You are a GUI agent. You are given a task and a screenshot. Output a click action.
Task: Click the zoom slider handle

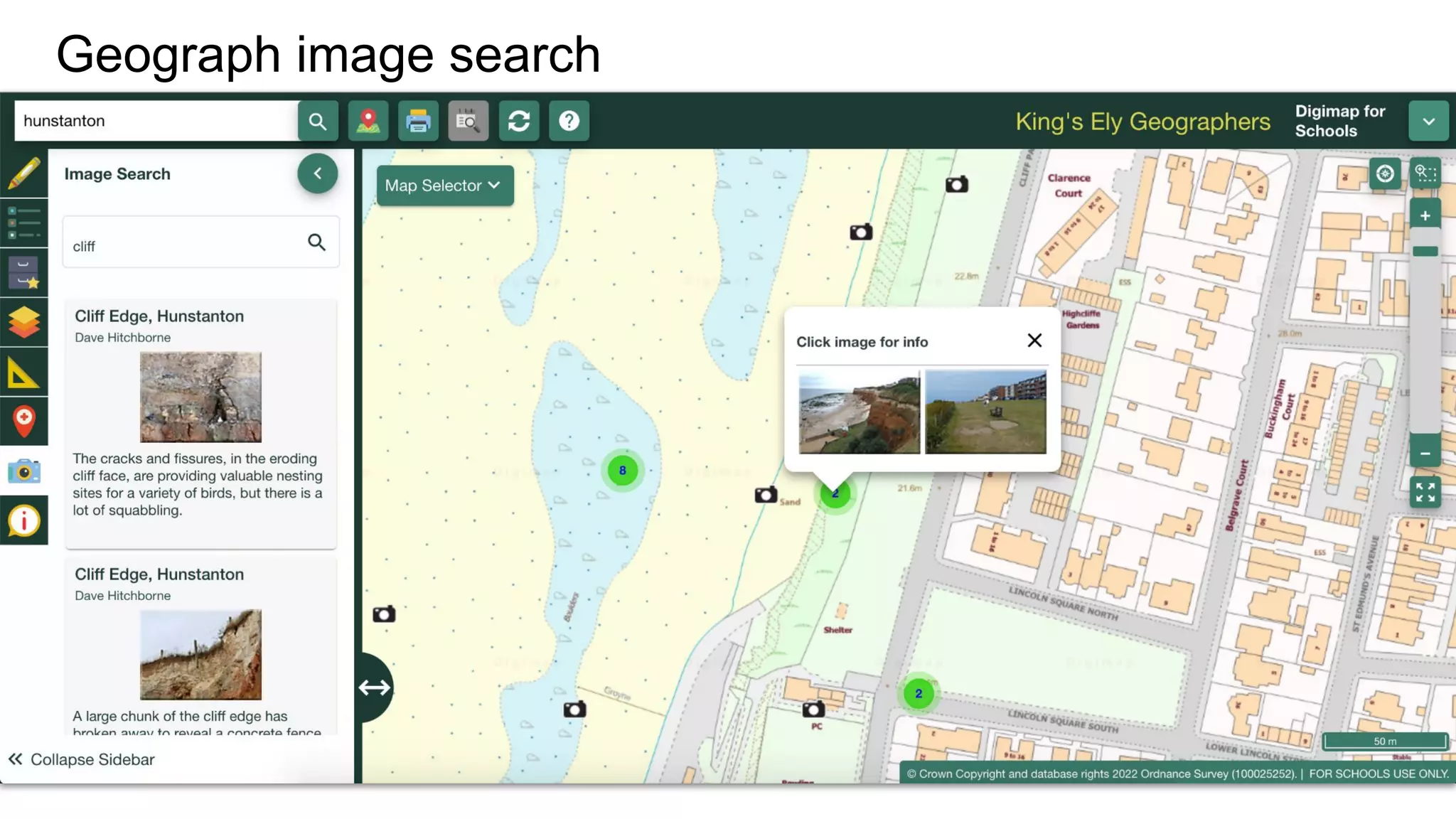tap(1425, 251)
